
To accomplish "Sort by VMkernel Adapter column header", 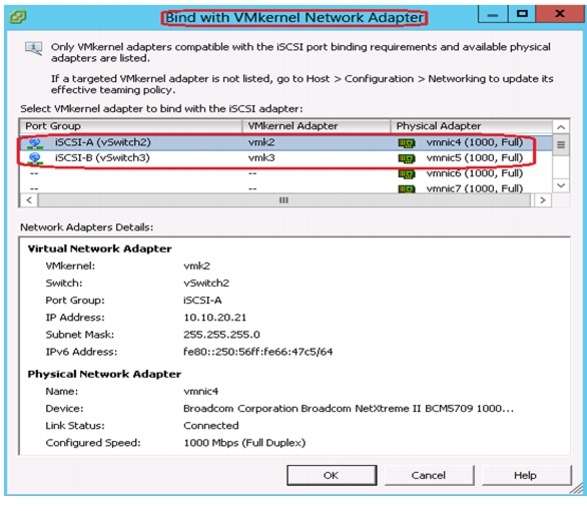I will click(x=316, y=126).
